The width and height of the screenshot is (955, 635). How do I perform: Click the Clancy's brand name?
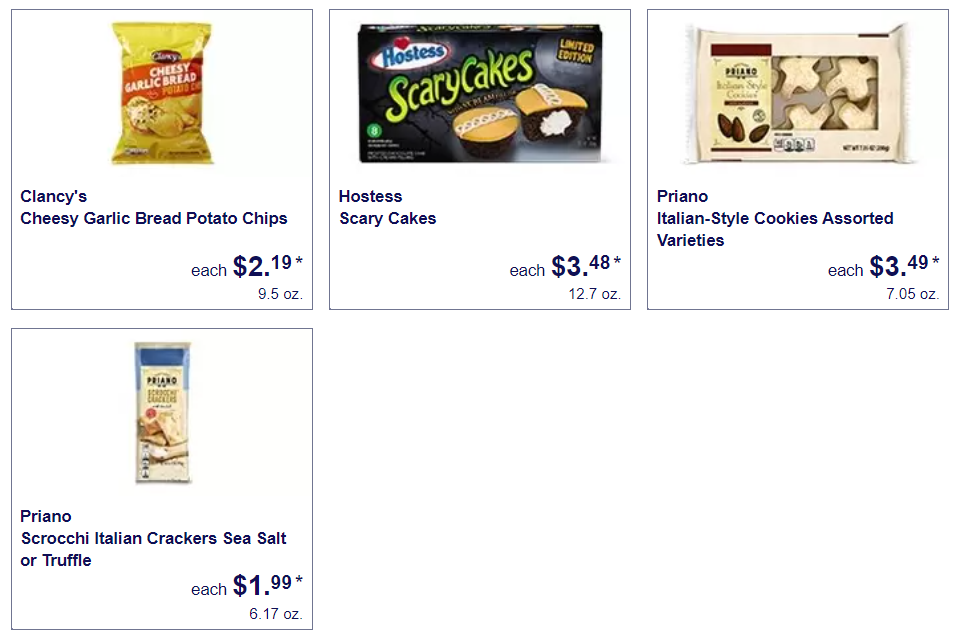(54, 197)
